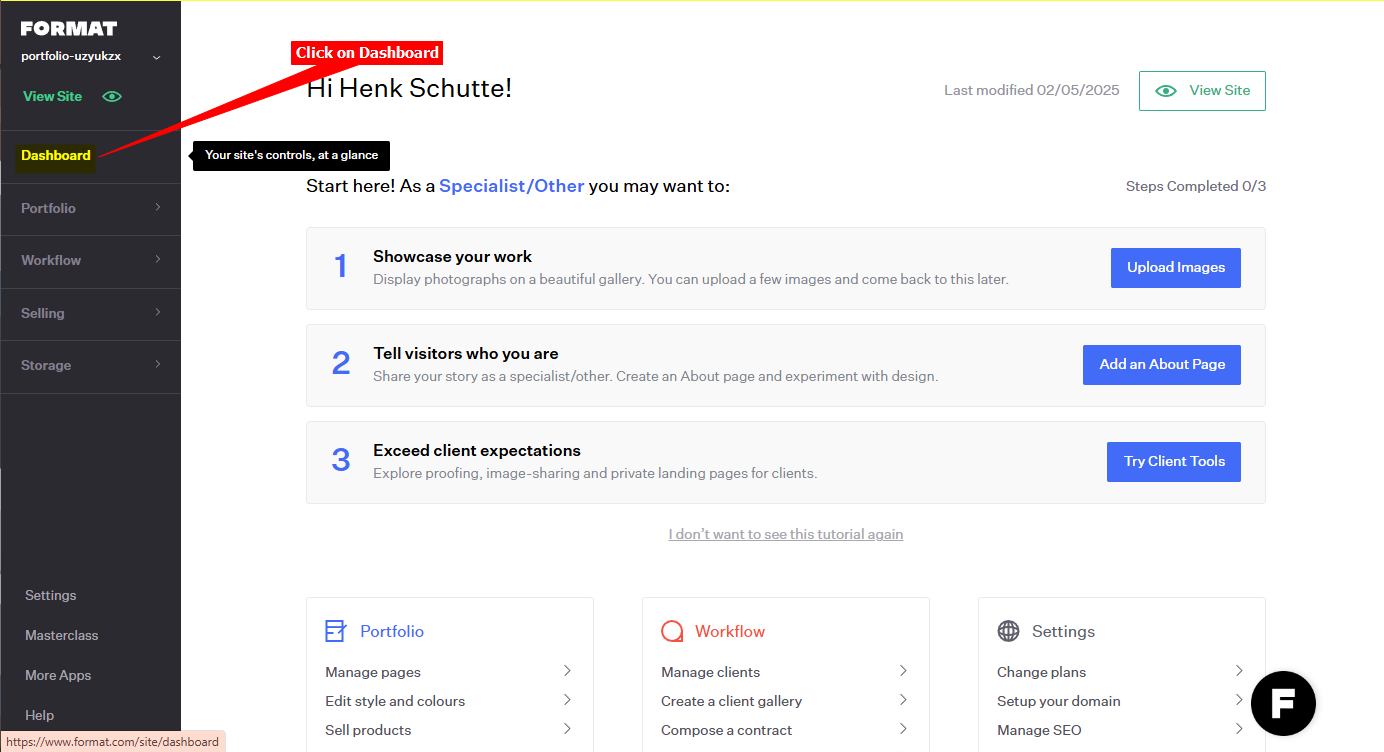Open the round F chat bubble
The height and width of the screenshot is (752, 1384).
tap(1283, 704)
